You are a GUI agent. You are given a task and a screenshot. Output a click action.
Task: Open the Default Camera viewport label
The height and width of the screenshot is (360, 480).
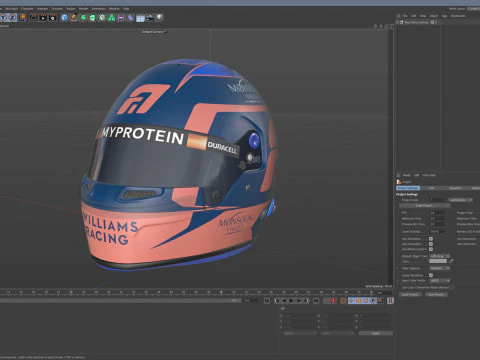click(154, 32)
